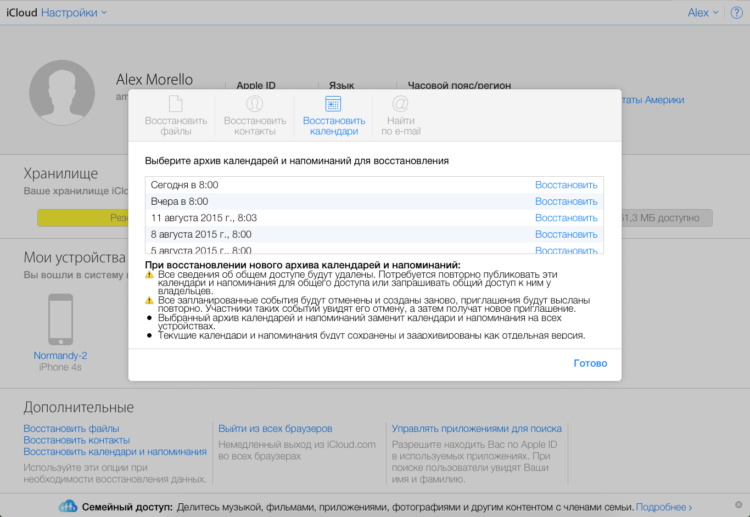Click the Family Sharing cloud icon
The width and height of the screenshot is (750, 517).
[68, 506]
